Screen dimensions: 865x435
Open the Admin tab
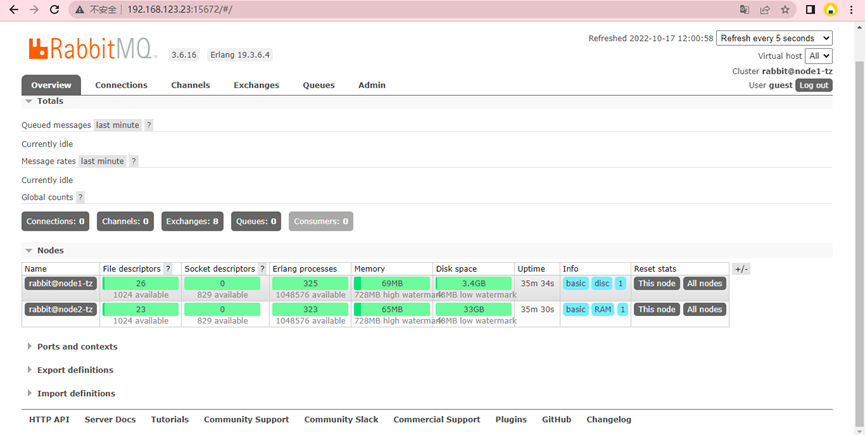pyautogui.click(x=372, y=85)
